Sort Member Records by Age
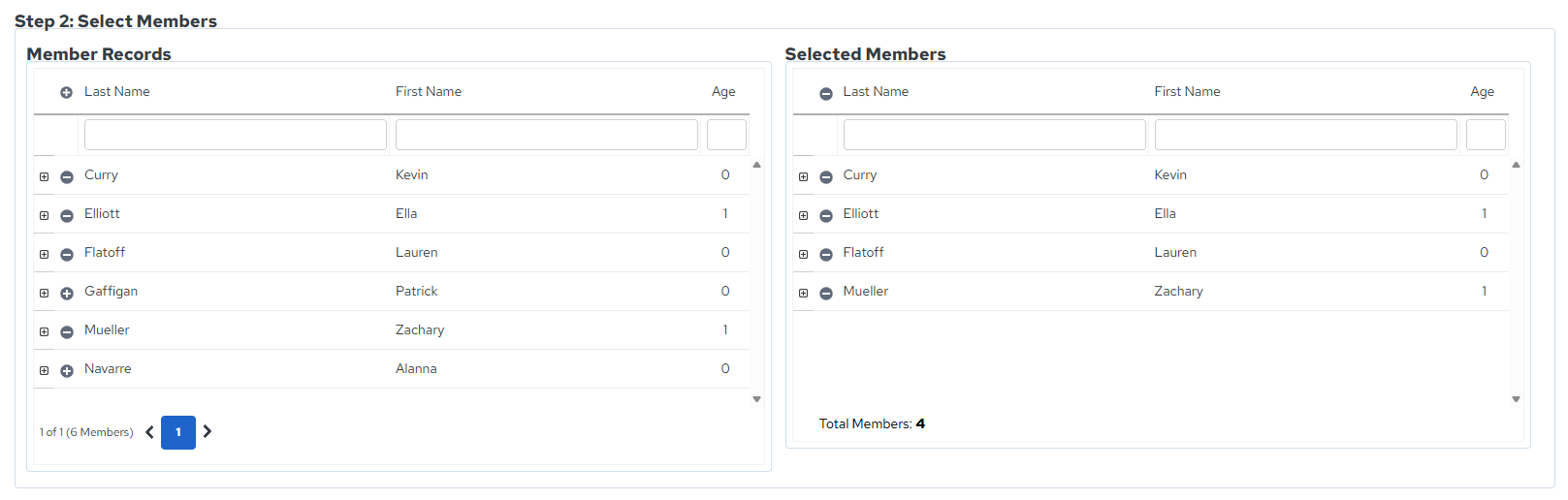The height and width of the screenshot is (500, 1568). 723,92
